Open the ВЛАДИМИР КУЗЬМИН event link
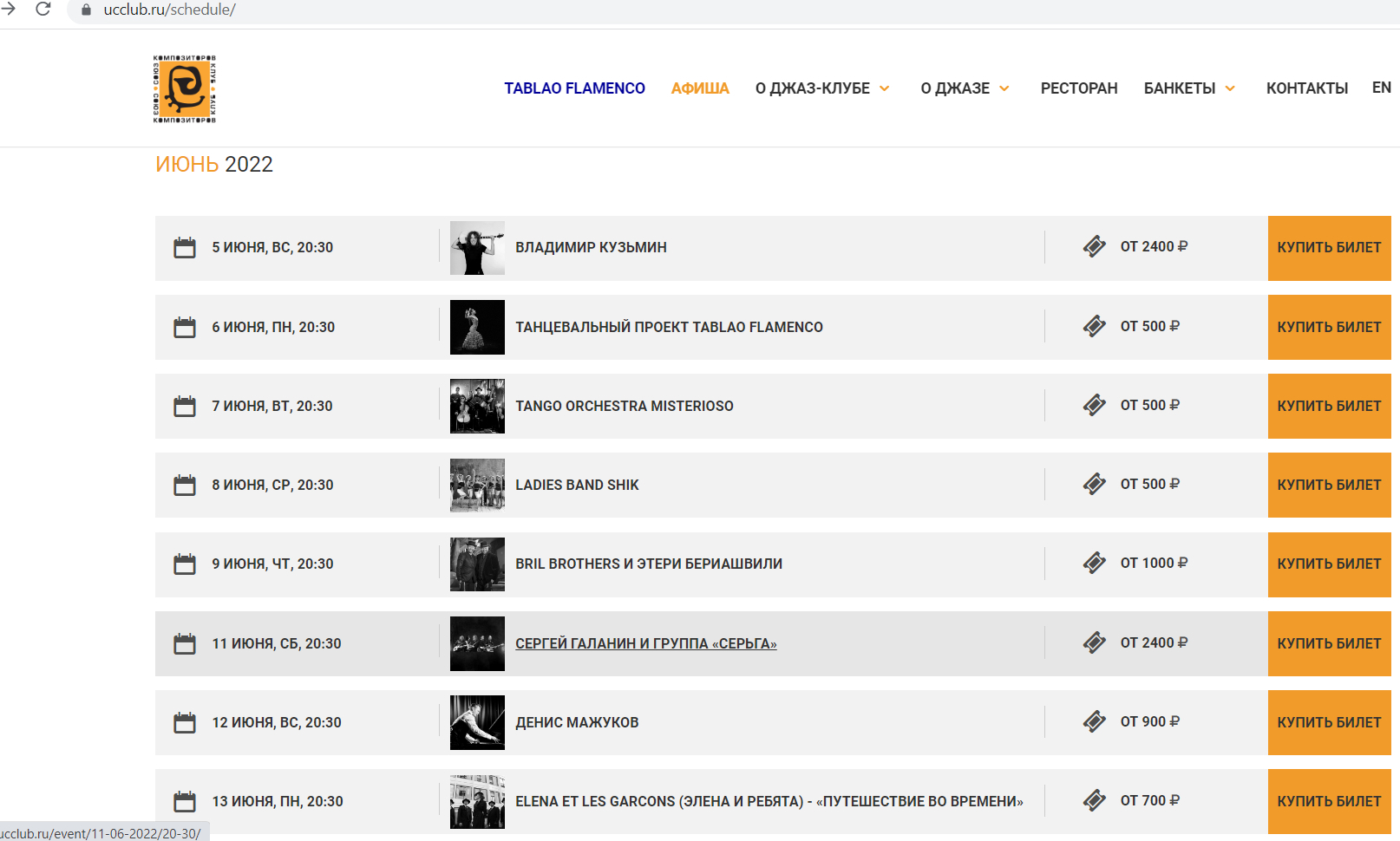1400x841 pixels. coord(591,247)
